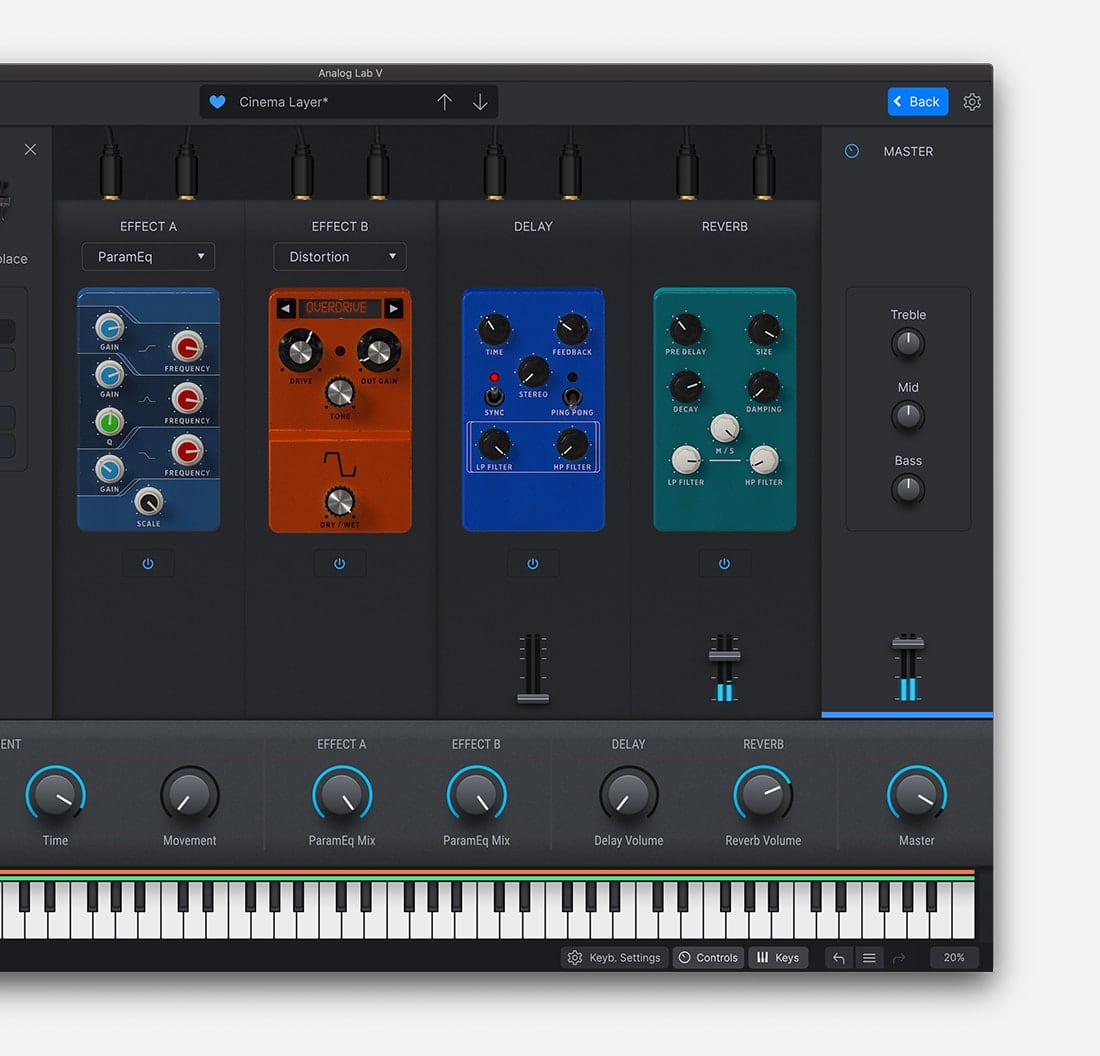
Task: Click the clock icon beside MASTER
Action: (852, 151)
